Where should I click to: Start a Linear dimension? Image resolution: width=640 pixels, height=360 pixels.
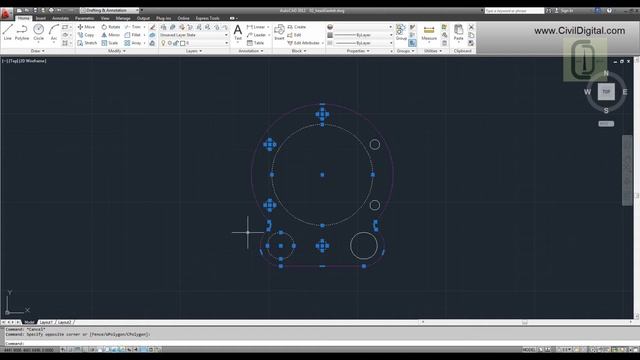(x=256, y=27)
